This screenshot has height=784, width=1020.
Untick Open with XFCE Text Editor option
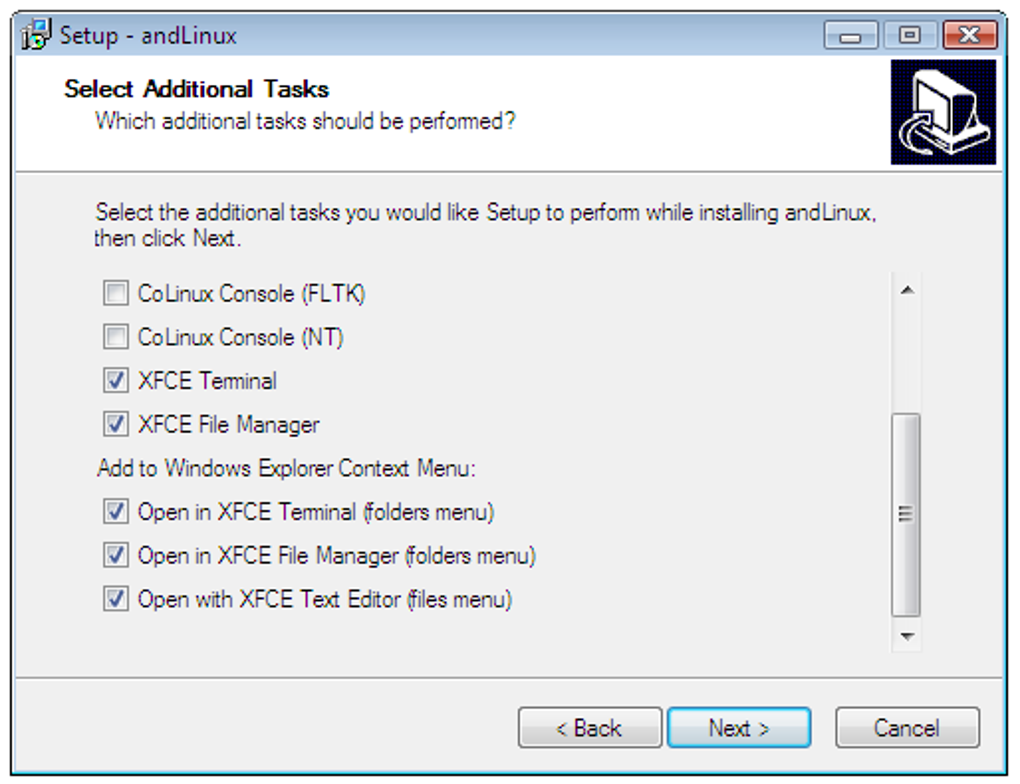117,599
